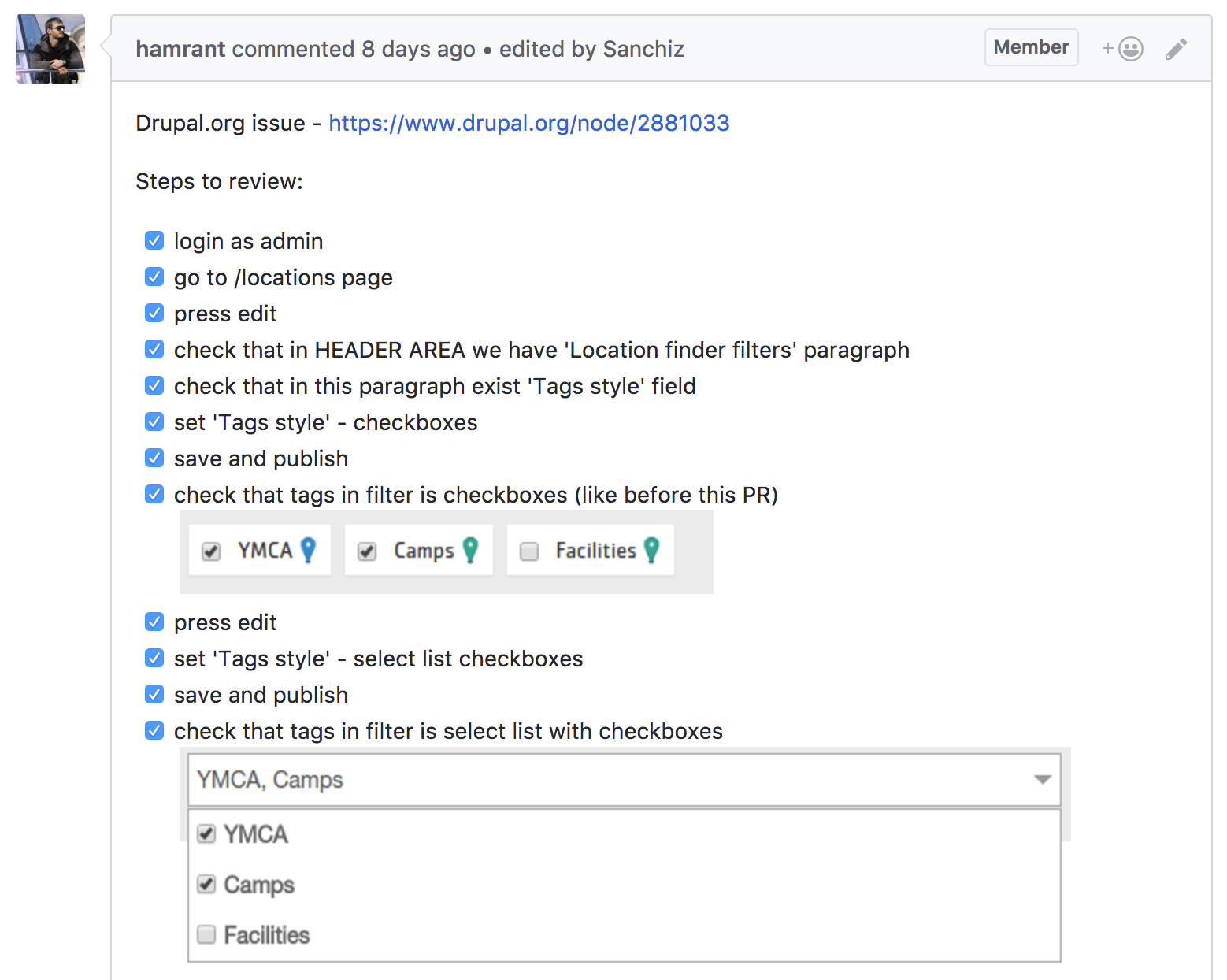The image size is (1227, 980).
Task: Uncheck the 'login as admin' task checkbox
Action: (x=154, y=240)
